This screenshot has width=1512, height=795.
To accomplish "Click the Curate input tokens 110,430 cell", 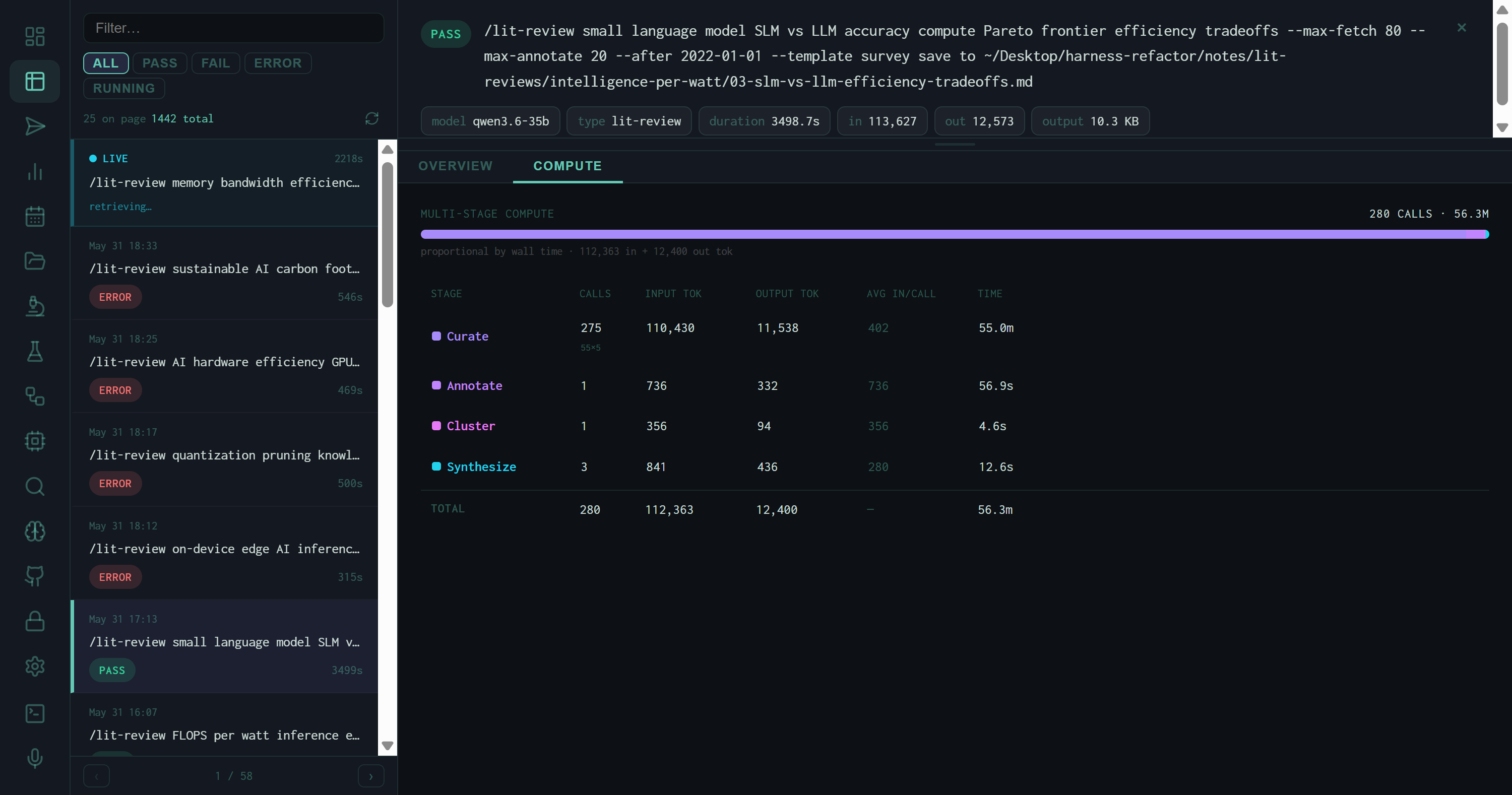I will click(670, 328).
